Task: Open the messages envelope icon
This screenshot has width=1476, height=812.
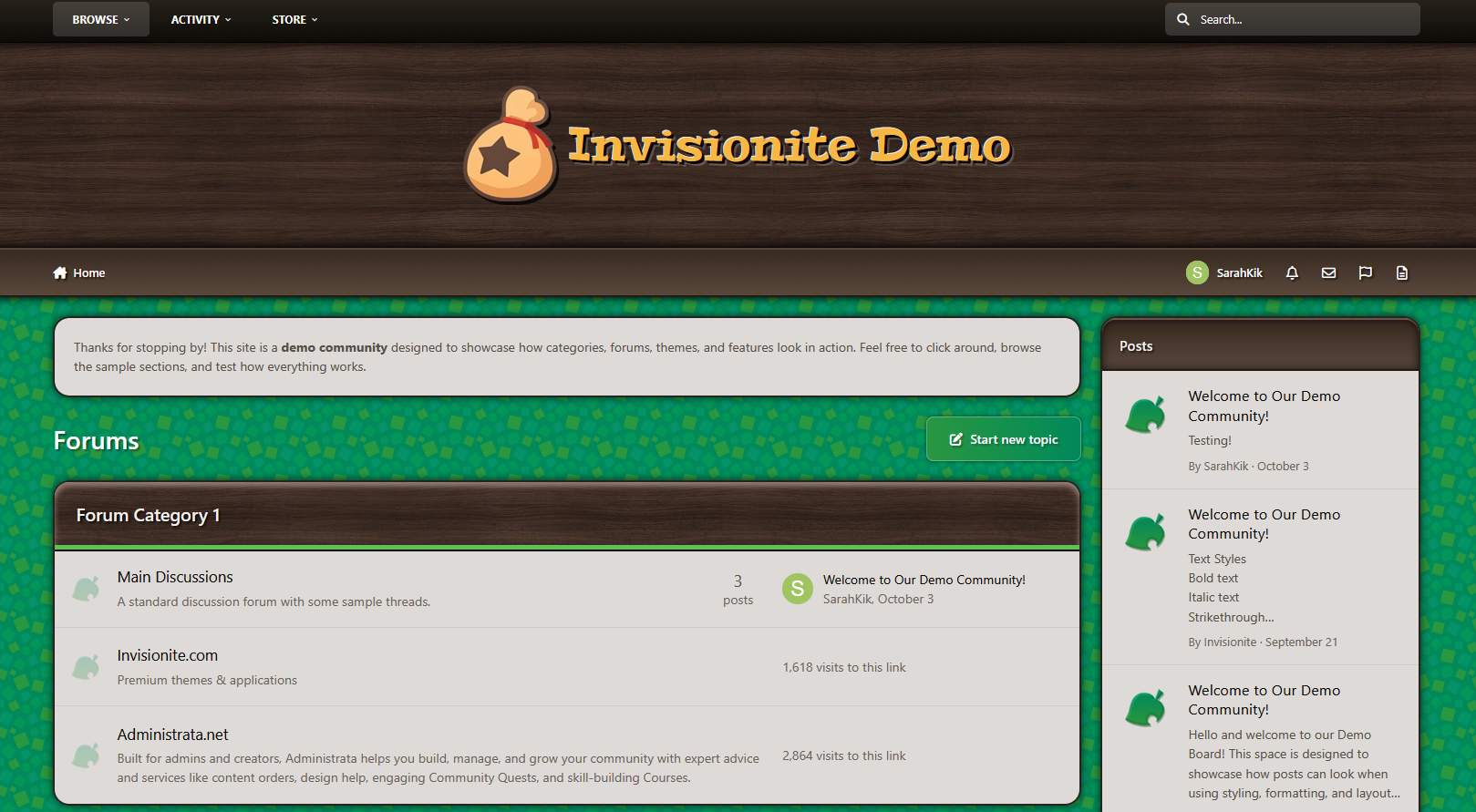Action: coord(1328,272)
